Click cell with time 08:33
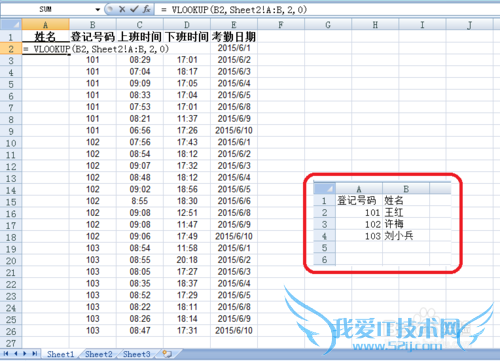Viewport: 500px width, 361px height. point(140,95)
